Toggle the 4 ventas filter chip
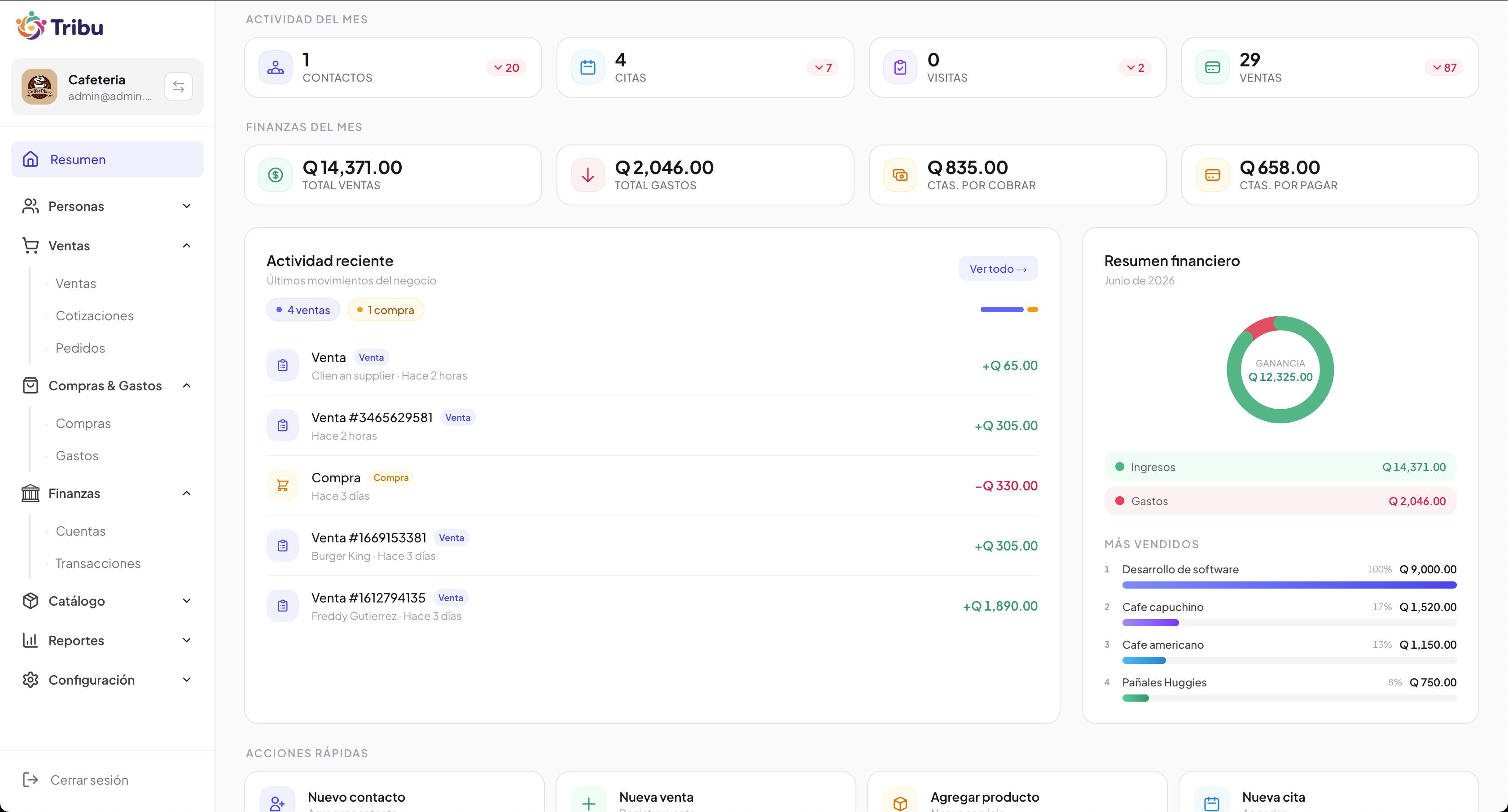 tap(303, 310)
